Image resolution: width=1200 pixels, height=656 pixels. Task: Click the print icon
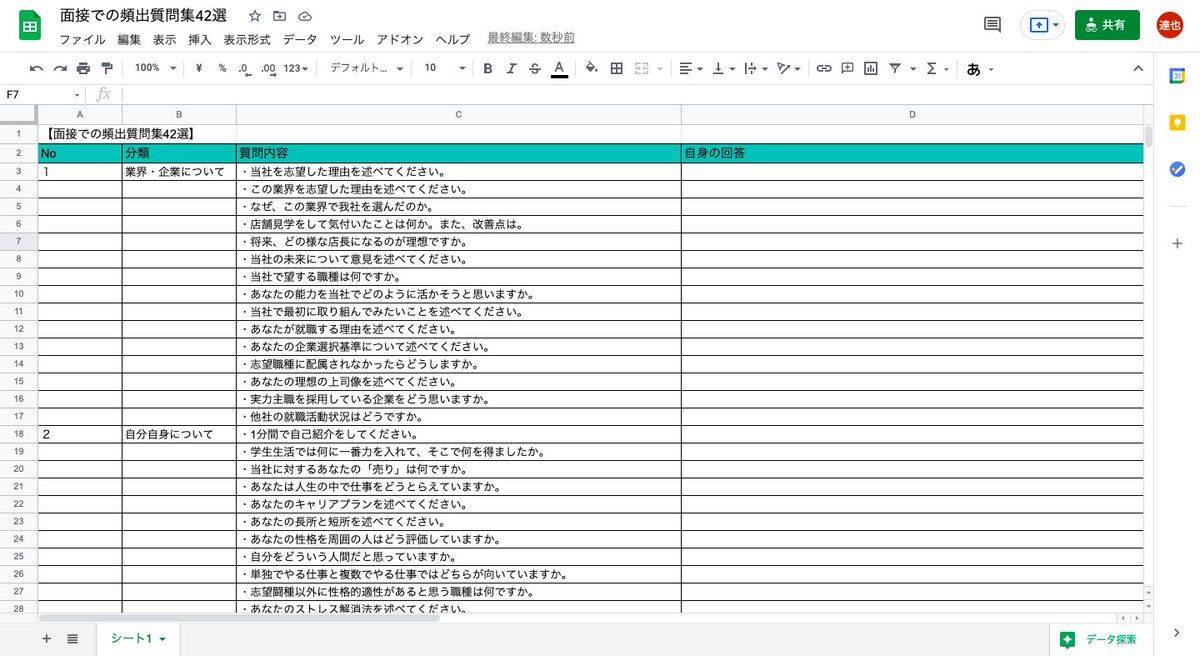[83, 68]
